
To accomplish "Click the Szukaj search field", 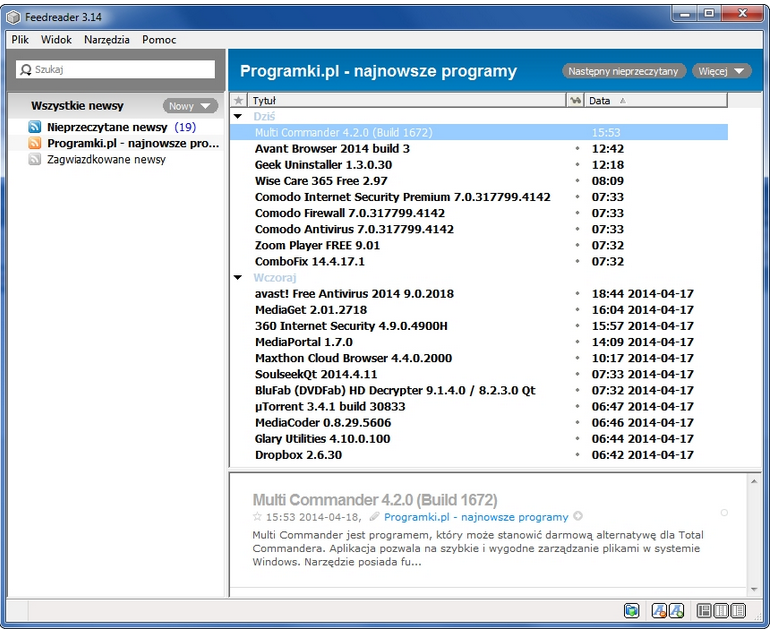I will 116,70.
